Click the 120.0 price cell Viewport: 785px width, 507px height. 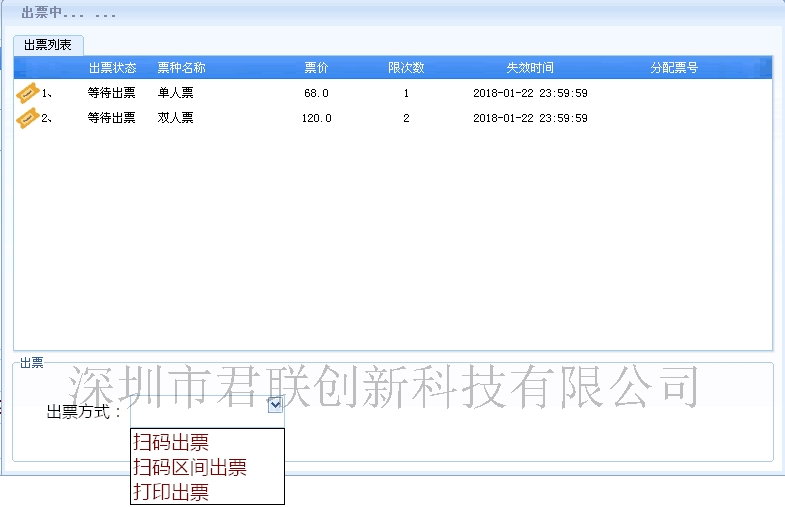point(316,118)
